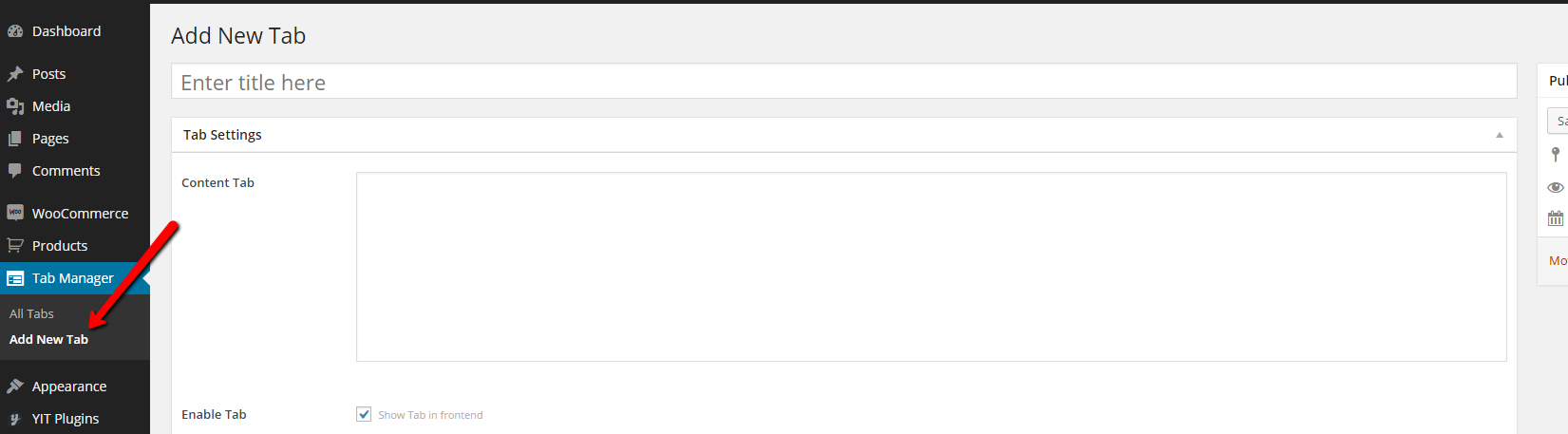The width and height of the screenshot is (1568, 434).
Task: Click the visibility eye icon in Publish box
Action: 1556,187
